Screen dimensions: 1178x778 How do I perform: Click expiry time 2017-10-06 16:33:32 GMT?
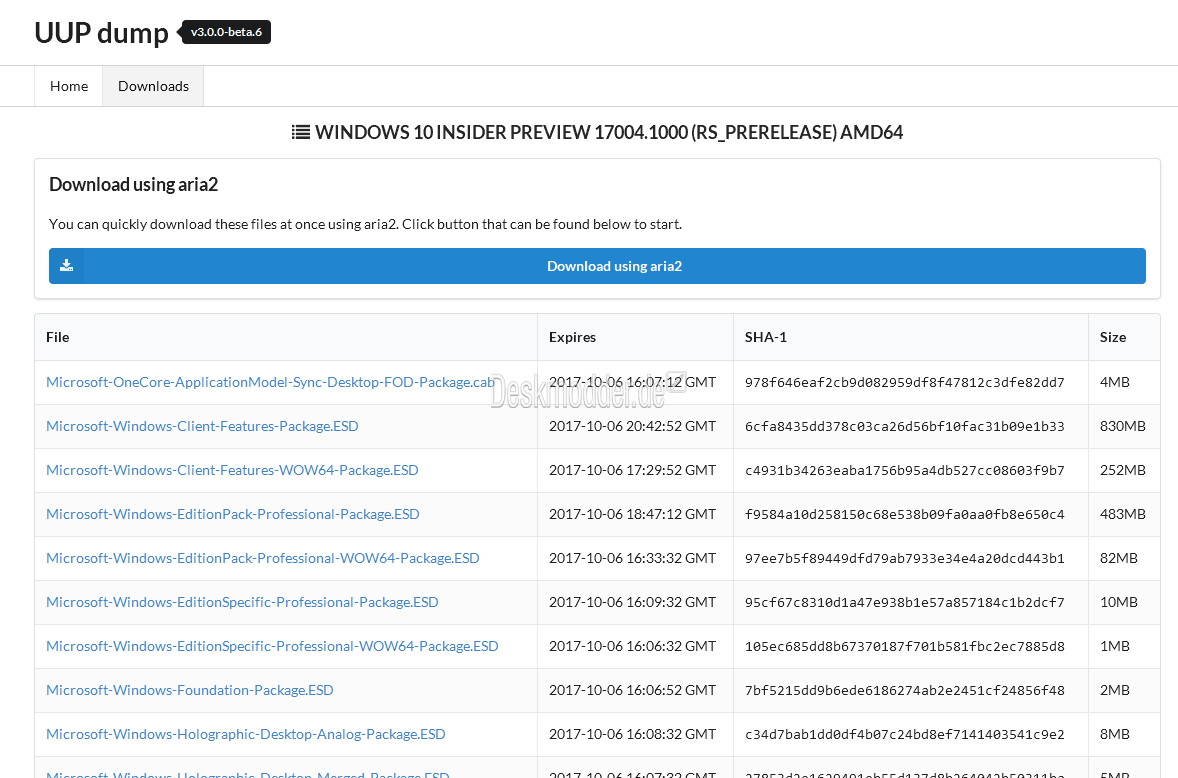pos(633,558)
